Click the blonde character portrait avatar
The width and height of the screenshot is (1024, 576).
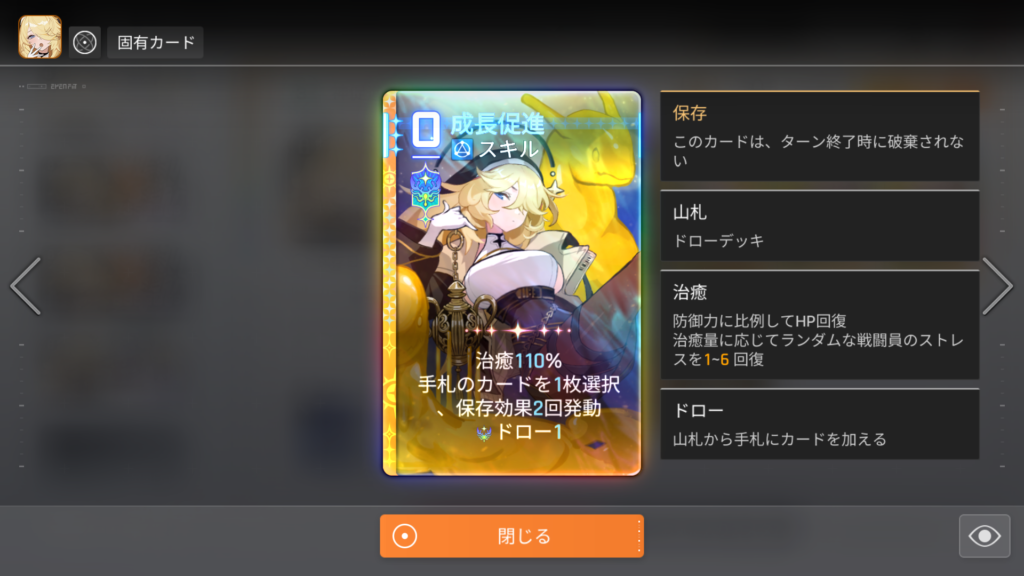(x=40, y=37)
